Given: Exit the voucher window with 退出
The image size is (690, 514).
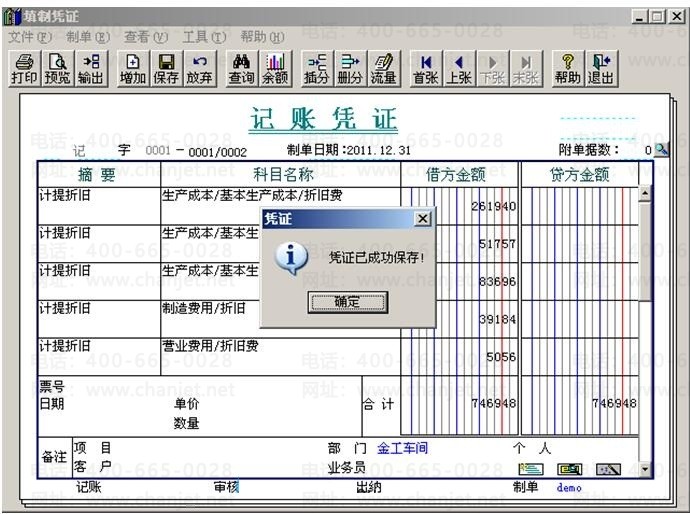Looking at the screenshot, I should pyautogui.click(x=601, y=69).
